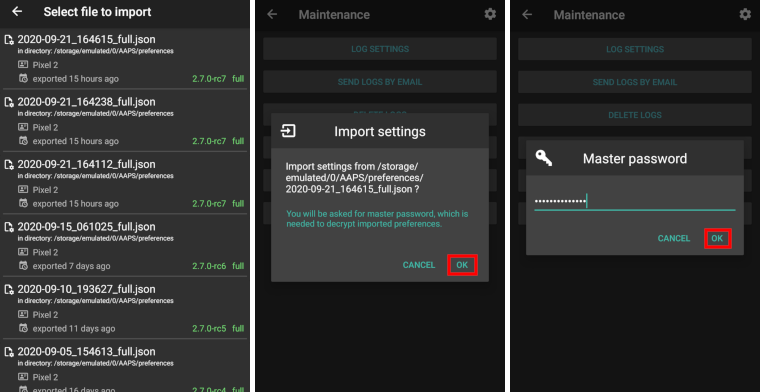The image size is (760, 392).
Task: Click file icon of 2020-09-05_154613_full.json
Action: tap(9, 352)
